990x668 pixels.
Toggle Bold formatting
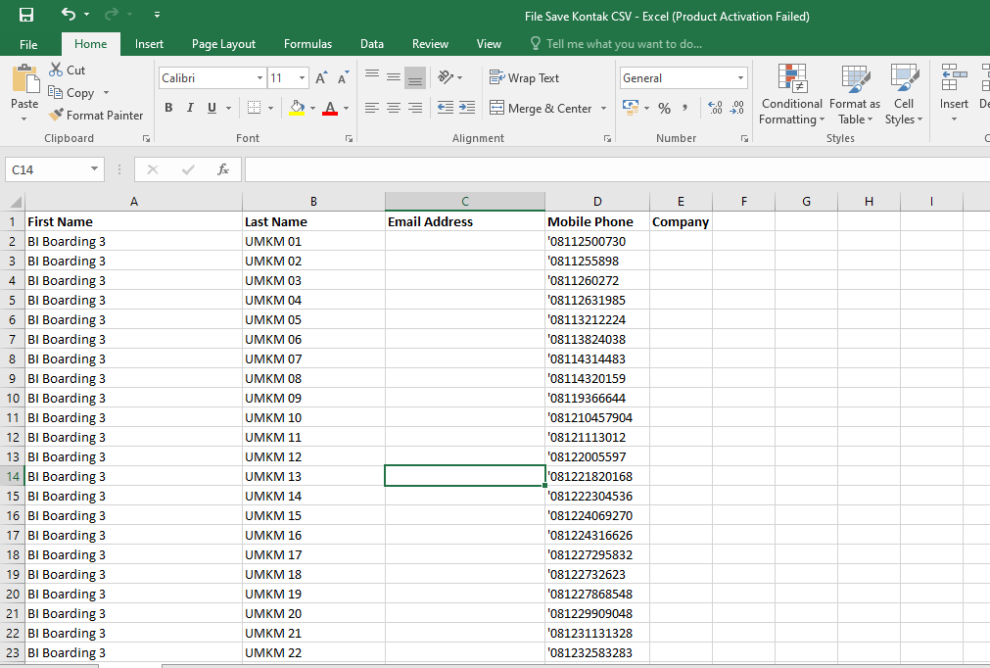168,108
